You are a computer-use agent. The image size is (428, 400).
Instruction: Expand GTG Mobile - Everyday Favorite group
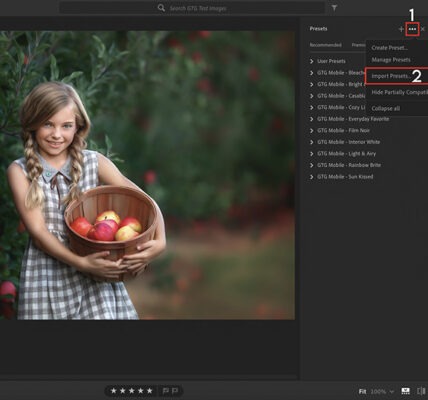click(349, 119)
